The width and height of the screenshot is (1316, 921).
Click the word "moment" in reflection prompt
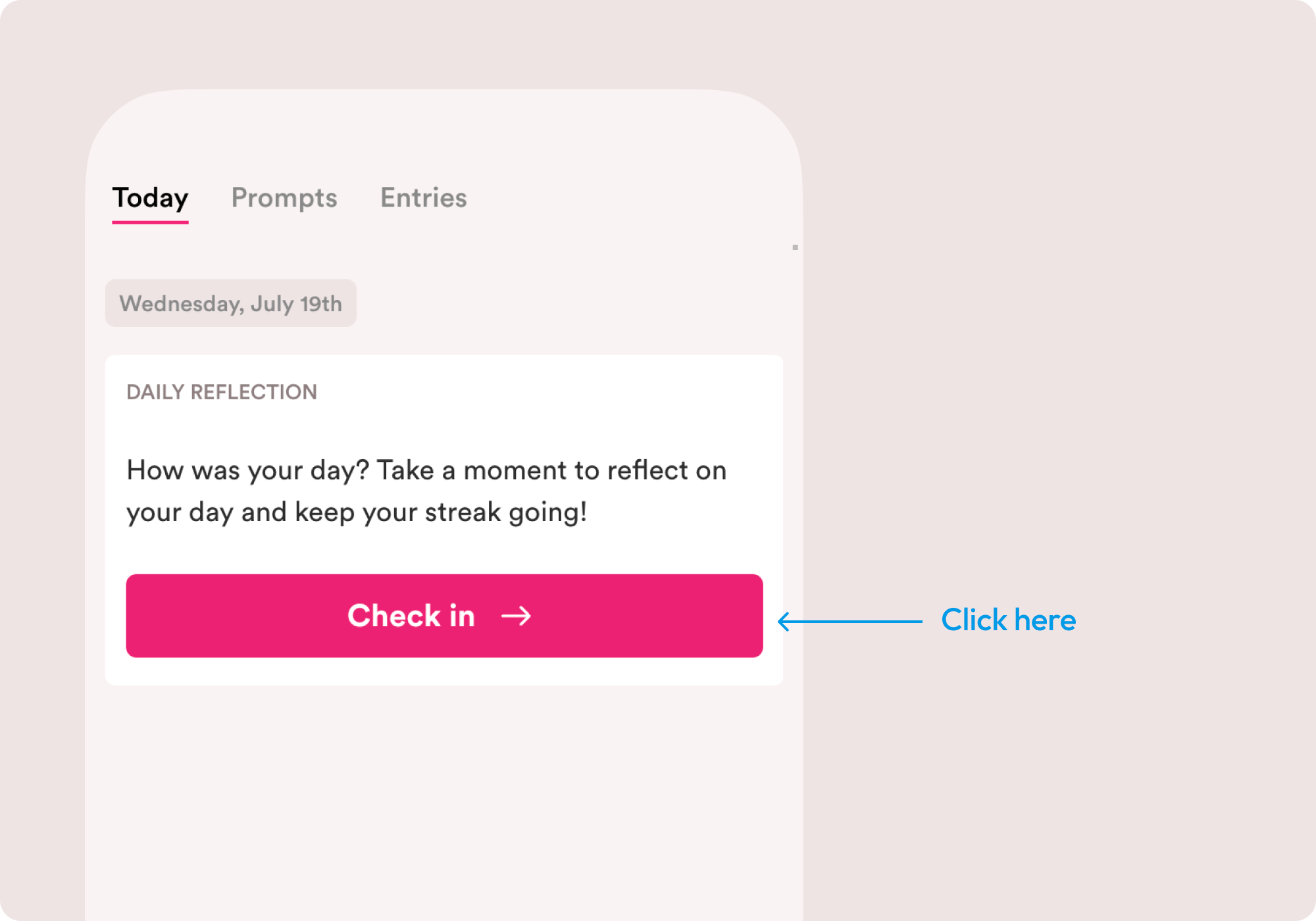[x=515, y=471]
